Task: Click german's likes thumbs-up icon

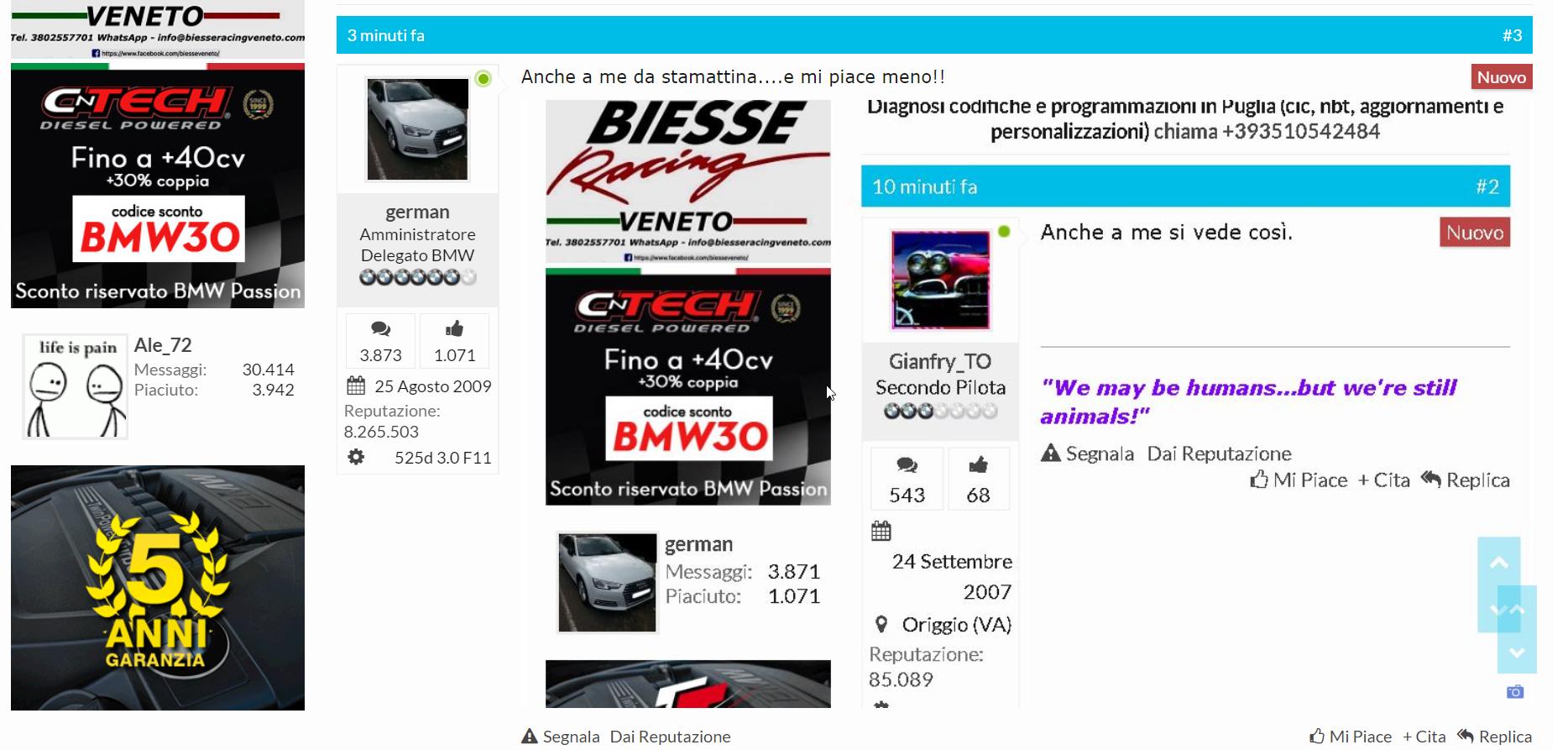Action: point(454,328)
